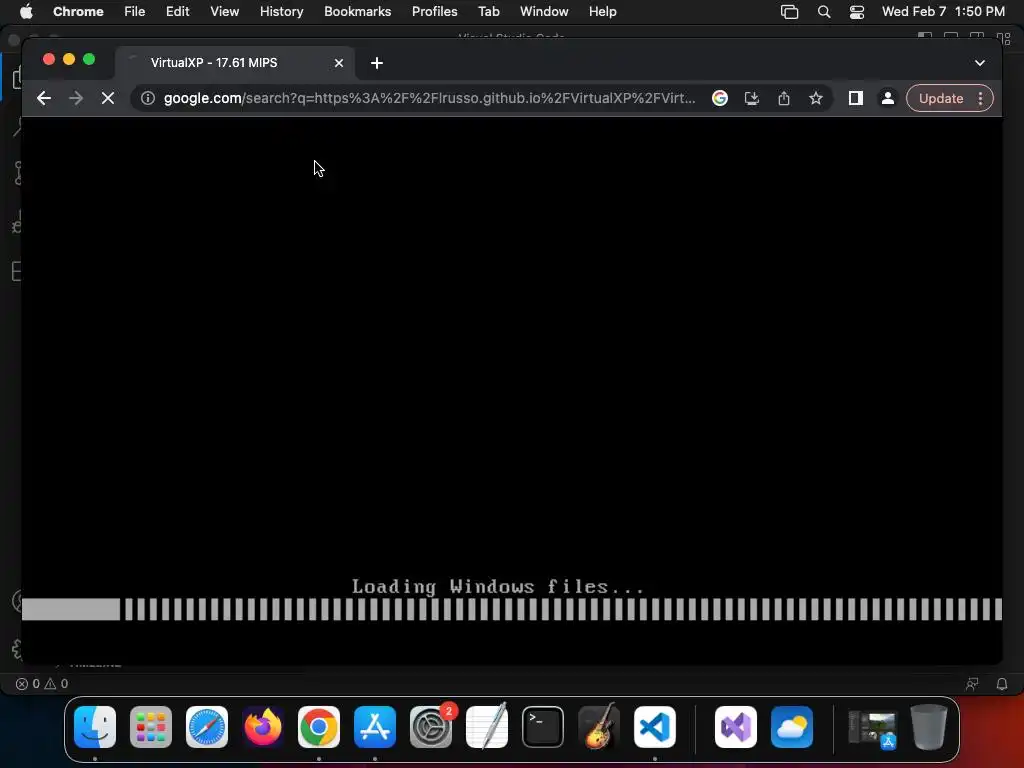This screenshot has width=1024, height=768.
Task: Click the Google icon in the address bar
Action: [720, 98]
